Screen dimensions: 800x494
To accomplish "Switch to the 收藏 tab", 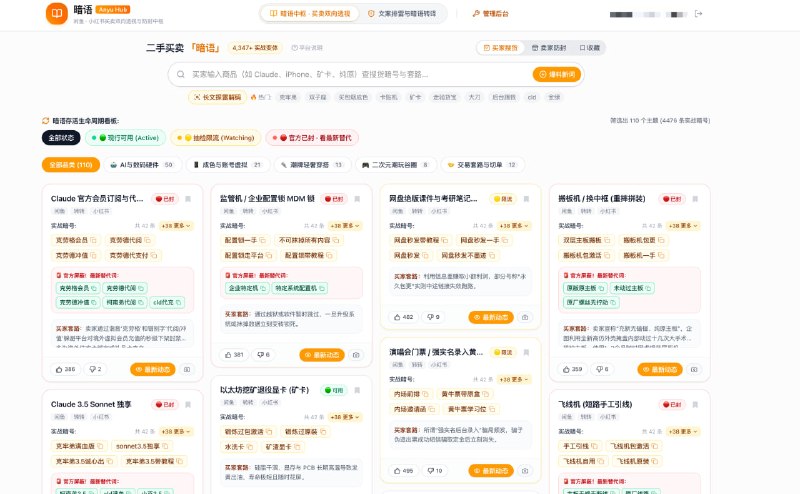I will 590,48.
